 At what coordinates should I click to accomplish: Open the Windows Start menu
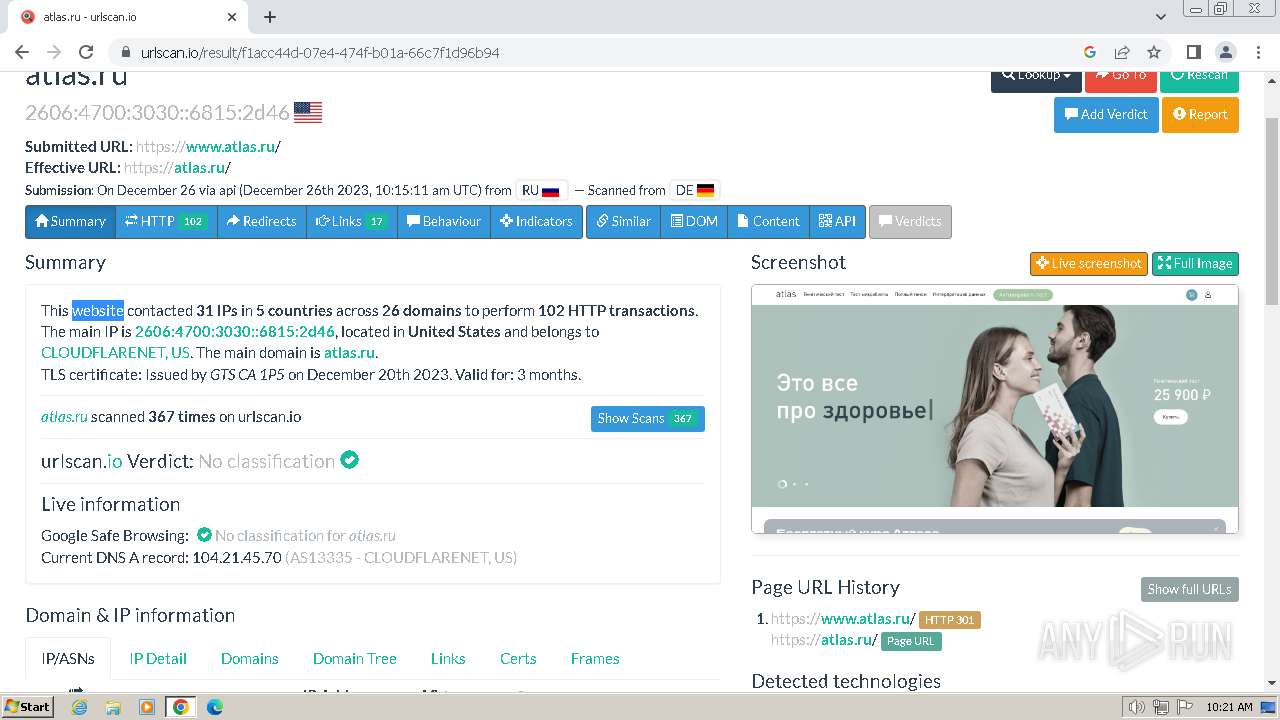pos(28,706)
